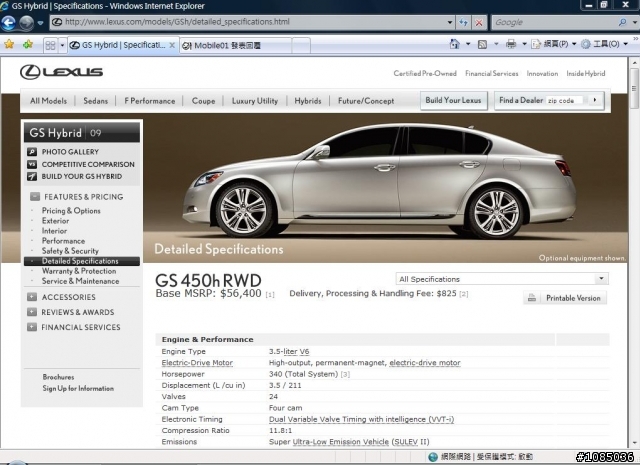Expand the Reviews & Awards section
The width and height of the screenshot is (640, 465).
[x=32, y=312]
